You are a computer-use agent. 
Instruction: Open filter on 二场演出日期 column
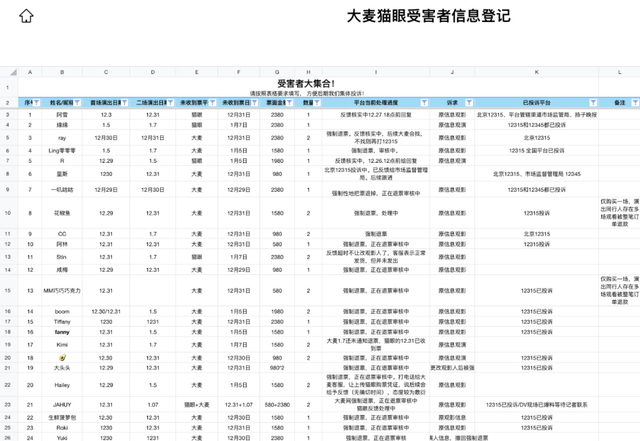click(x=171, y=102)
